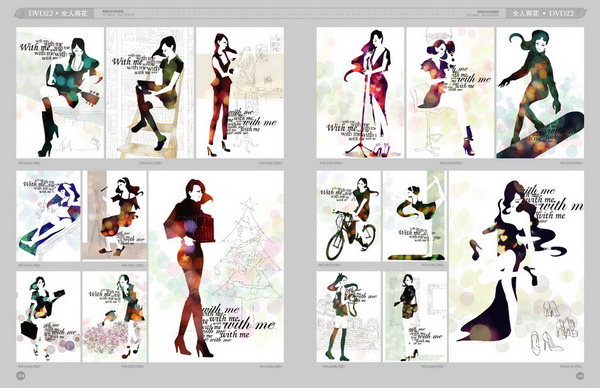Screen dimensions: 600x388
Task: Select the woman in red trousers illustration
Action: point(240,93)
